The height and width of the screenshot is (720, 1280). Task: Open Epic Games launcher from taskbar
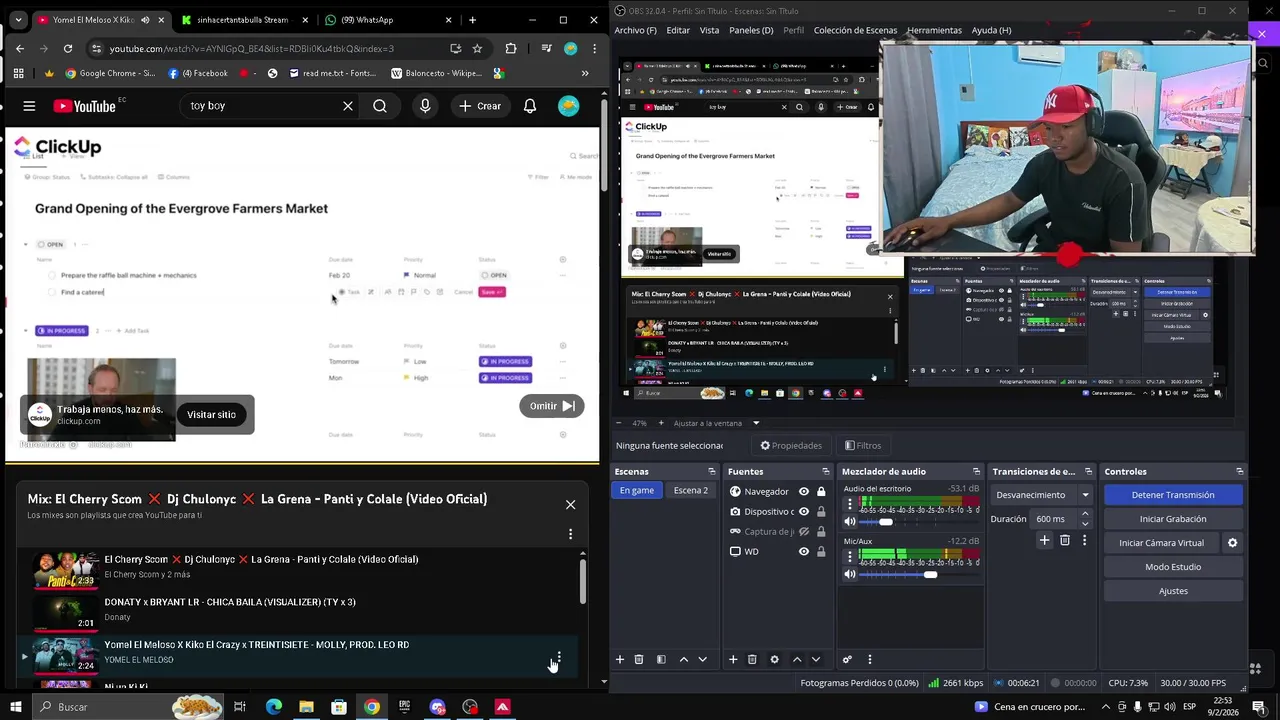click(405, 707)
